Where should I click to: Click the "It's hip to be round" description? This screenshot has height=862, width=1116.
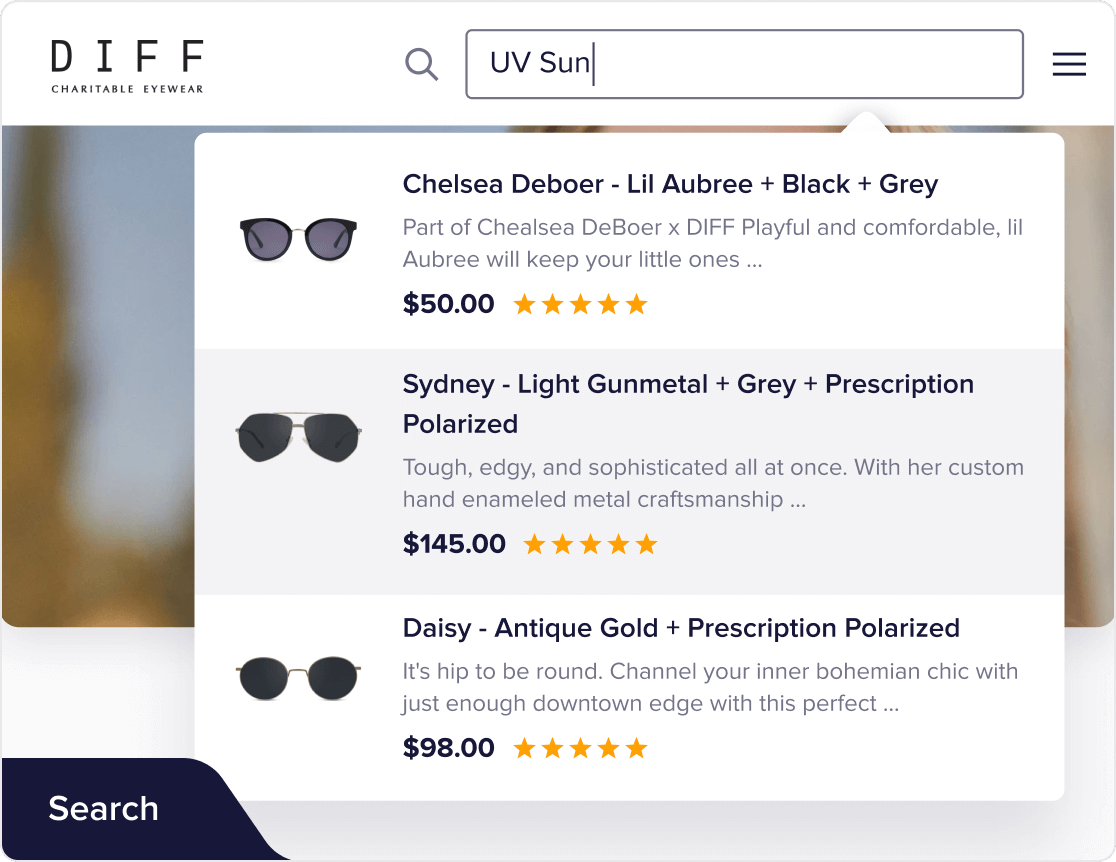(x=709, y=687)
